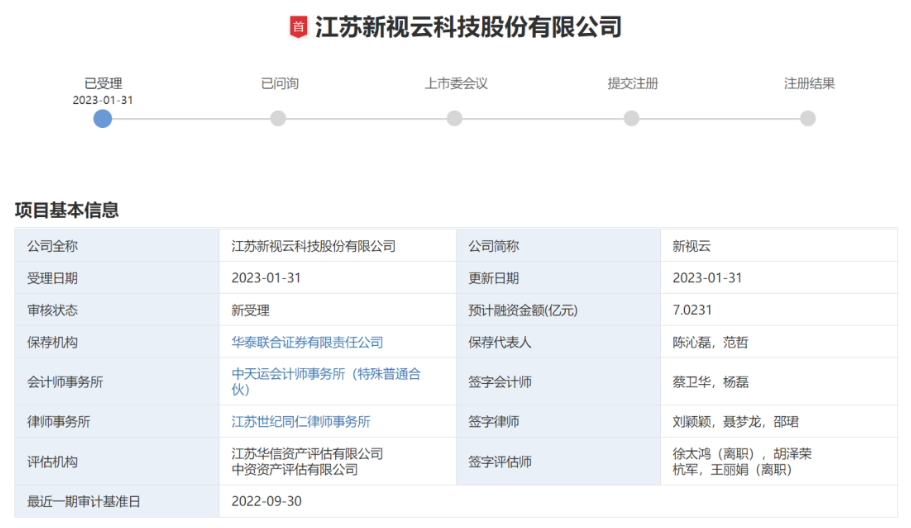This screenshot has width=911, height=528.
Task: Click the red 首 badge icon beside company title
Action: 298,28
